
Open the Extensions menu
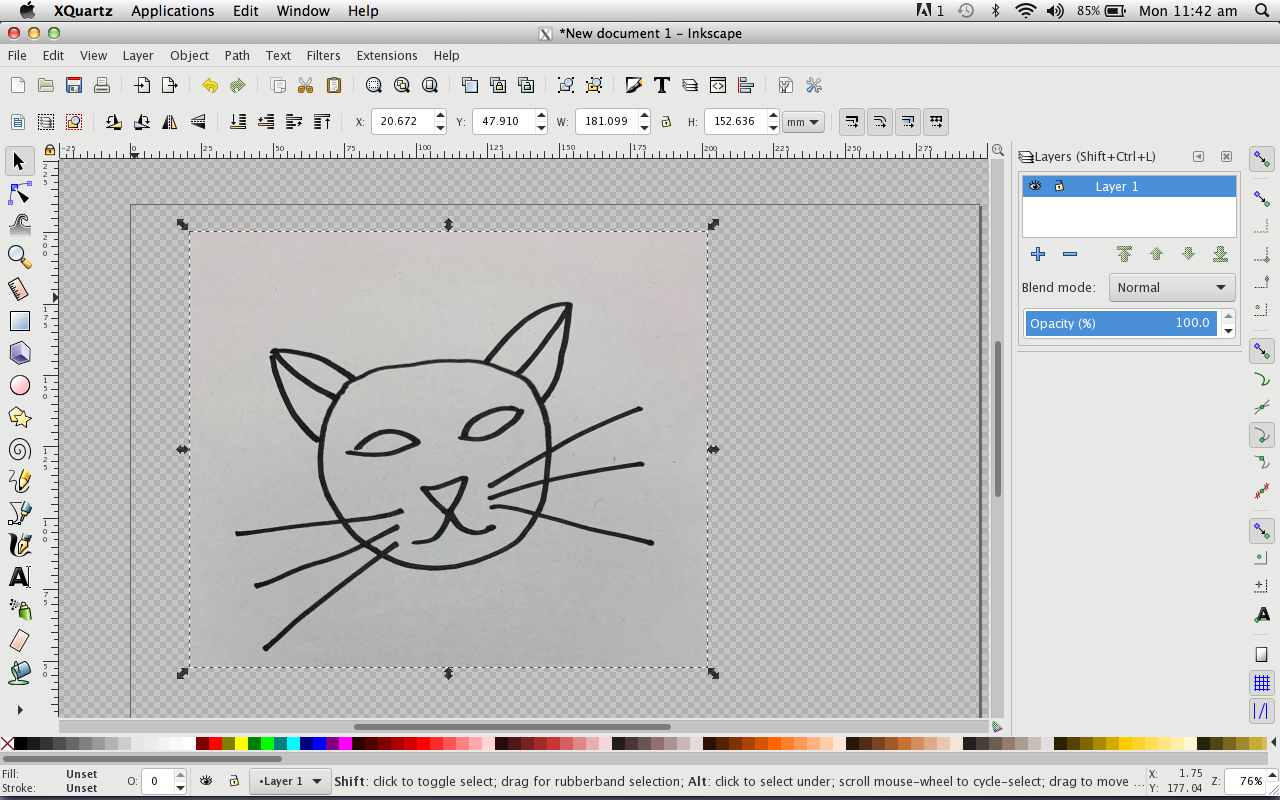386,55
